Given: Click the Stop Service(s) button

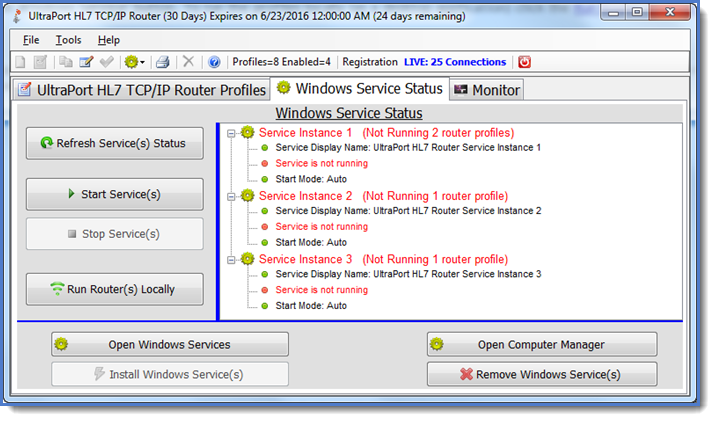Looking at the screenshot, I should pyautogui.click(x=115, y=234).
